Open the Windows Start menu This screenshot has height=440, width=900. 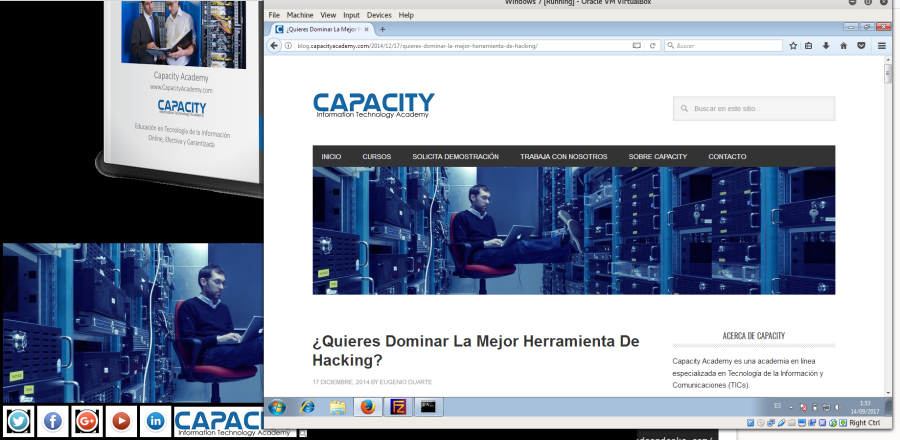tap(277, 407)
